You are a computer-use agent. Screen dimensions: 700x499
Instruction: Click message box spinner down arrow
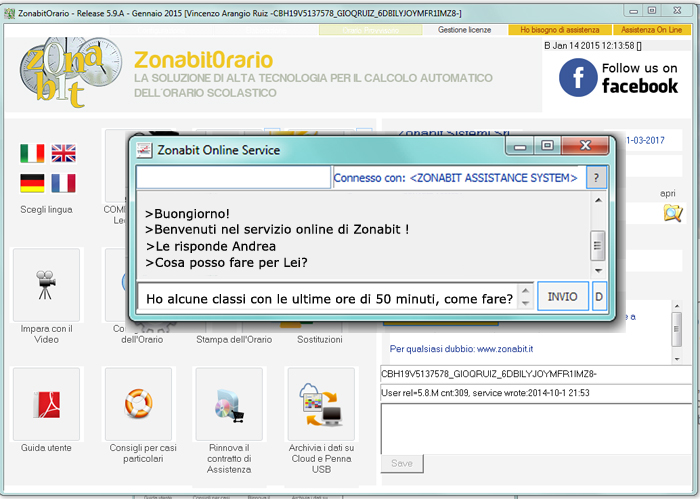pyautogui.click(x=525, y=304)
